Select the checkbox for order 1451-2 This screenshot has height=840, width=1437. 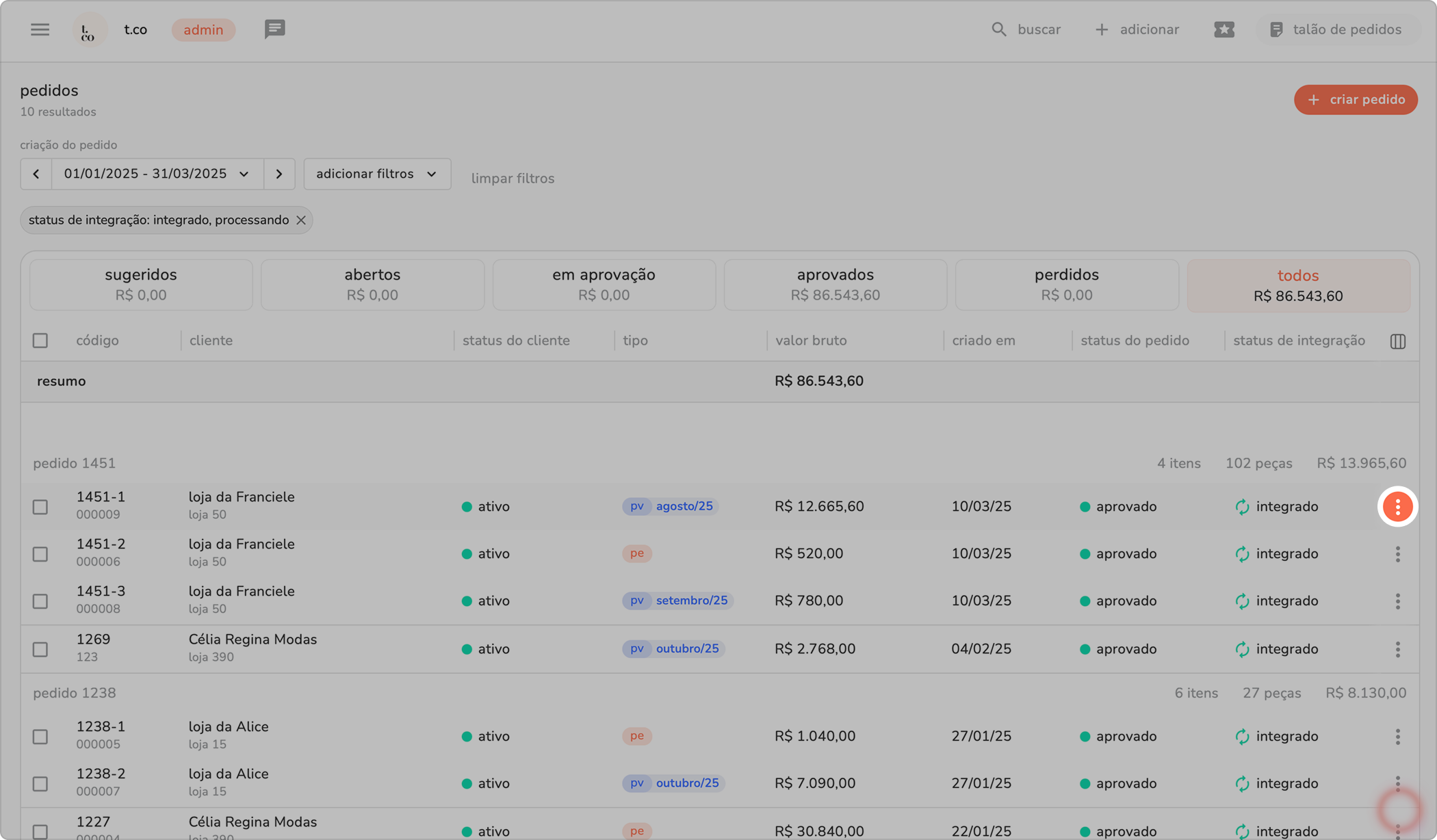(x=40, y=554)
